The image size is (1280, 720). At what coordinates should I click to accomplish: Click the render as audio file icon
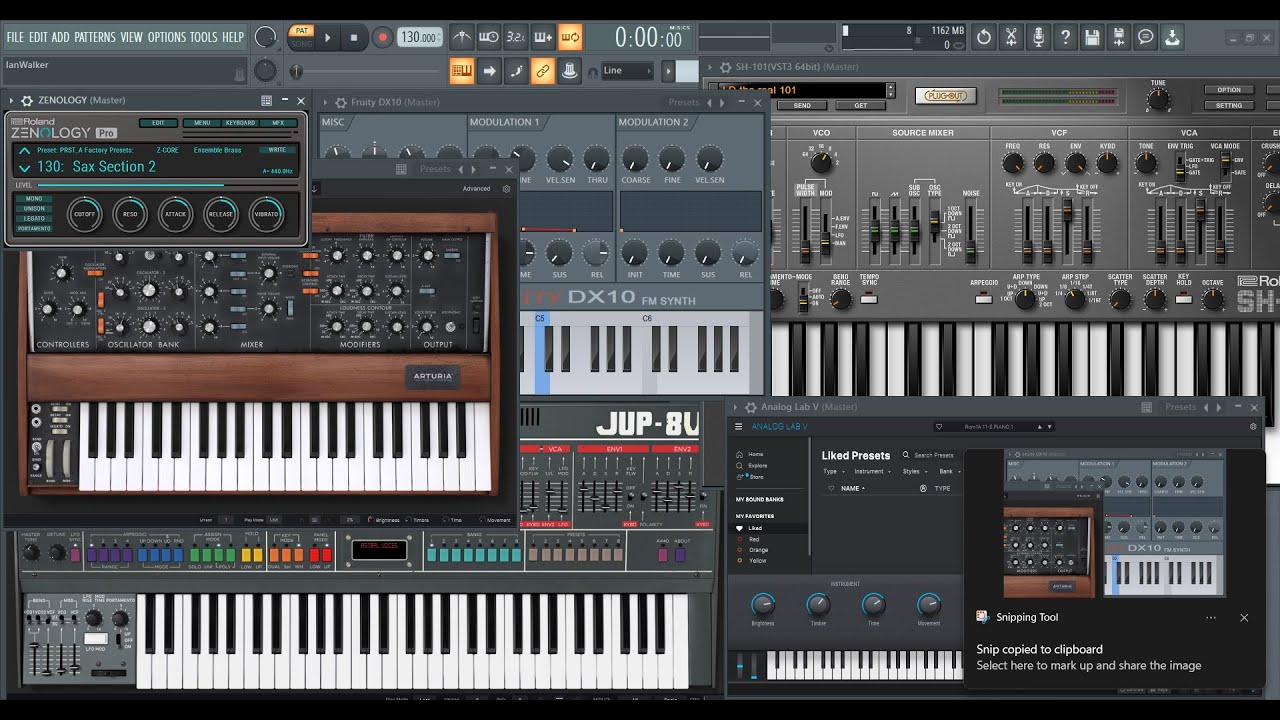(x=1119, y=38)
